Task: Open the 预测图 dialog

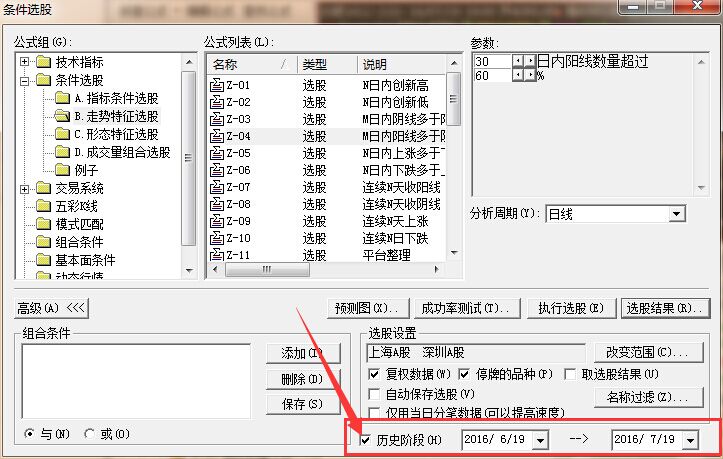Action: coord(368,308)
